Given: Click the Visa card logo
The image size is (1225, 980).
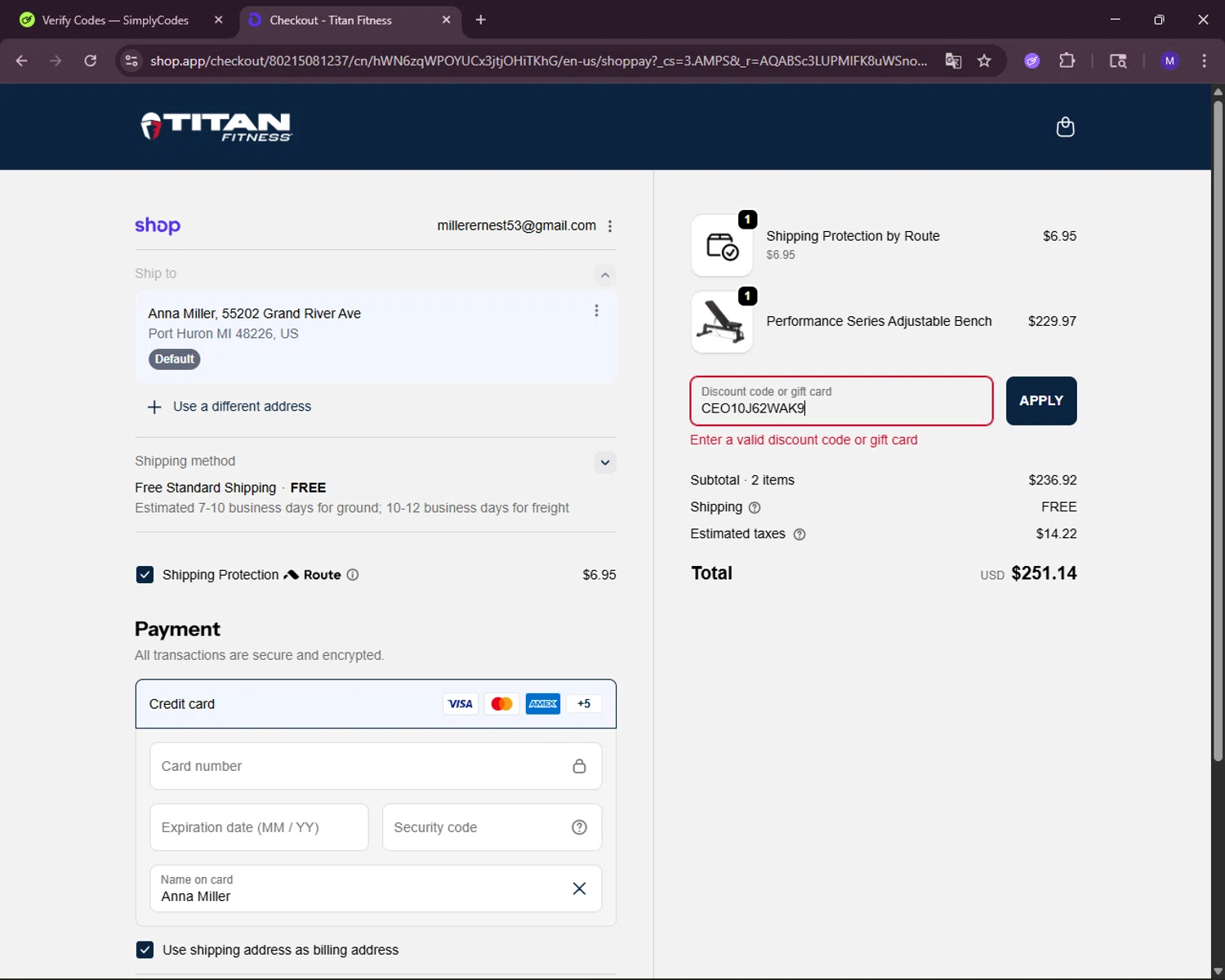Looking at the screenshot, I should click(461, 704).
